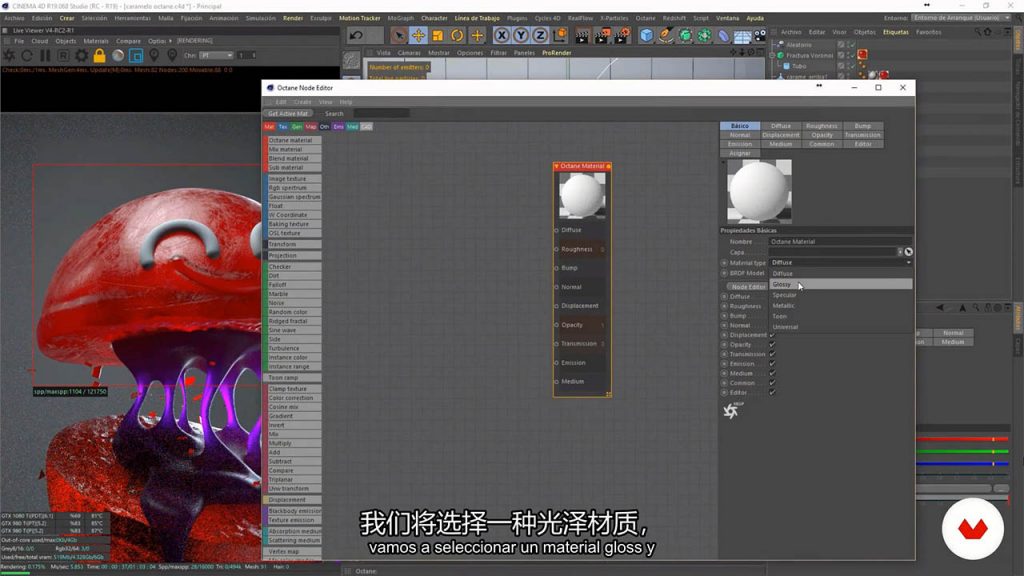Image resolution: width=1024 pixels, height=576 pixels.
Task: Open the Diffuse tab in attributes
Action: point(780,126)
